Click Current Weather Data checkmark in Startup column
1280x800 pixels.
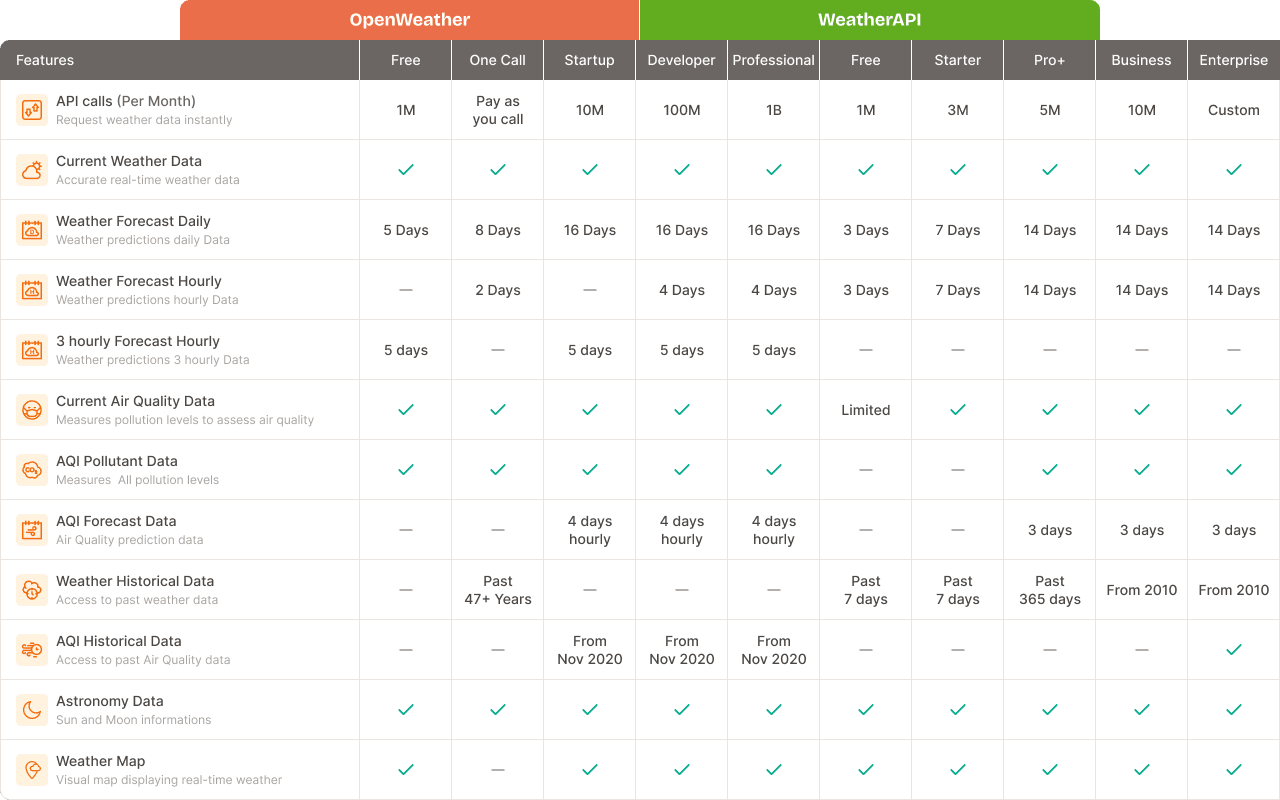(x=589, y=170)
